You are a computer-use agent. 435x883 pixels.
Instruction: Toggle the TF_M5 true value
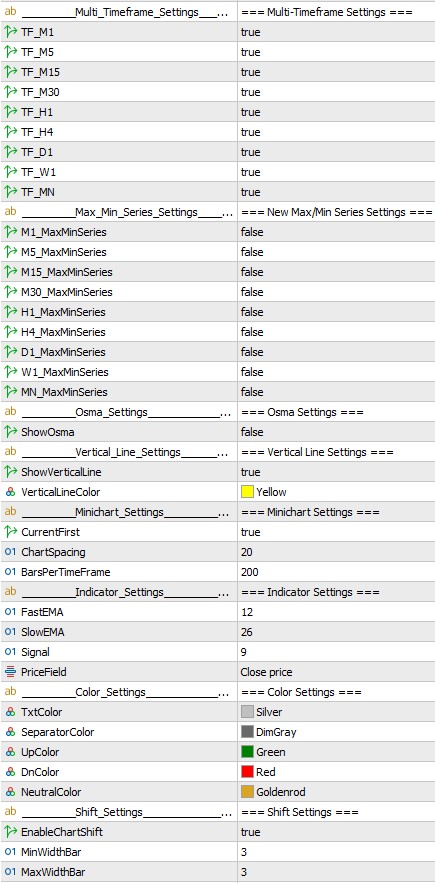(336, 52)
